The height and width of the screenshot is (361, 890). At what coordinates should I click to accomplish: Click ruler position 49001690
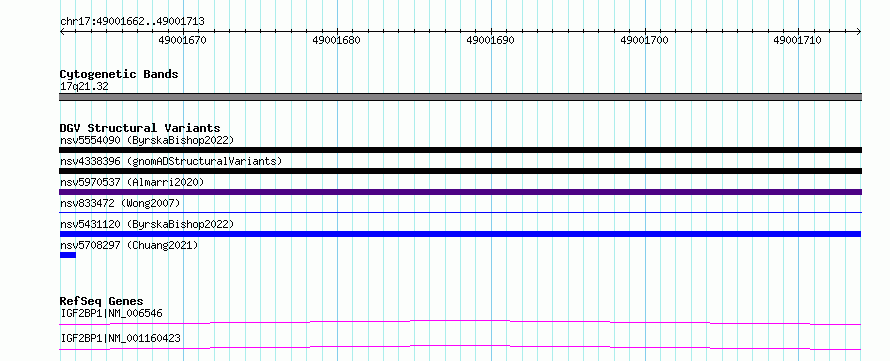490,40
